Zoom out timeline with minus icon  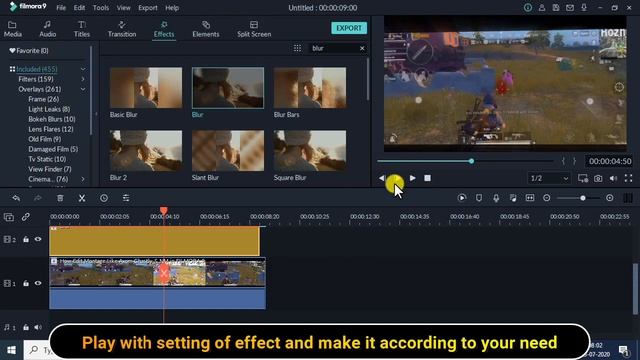click(547, 198)
